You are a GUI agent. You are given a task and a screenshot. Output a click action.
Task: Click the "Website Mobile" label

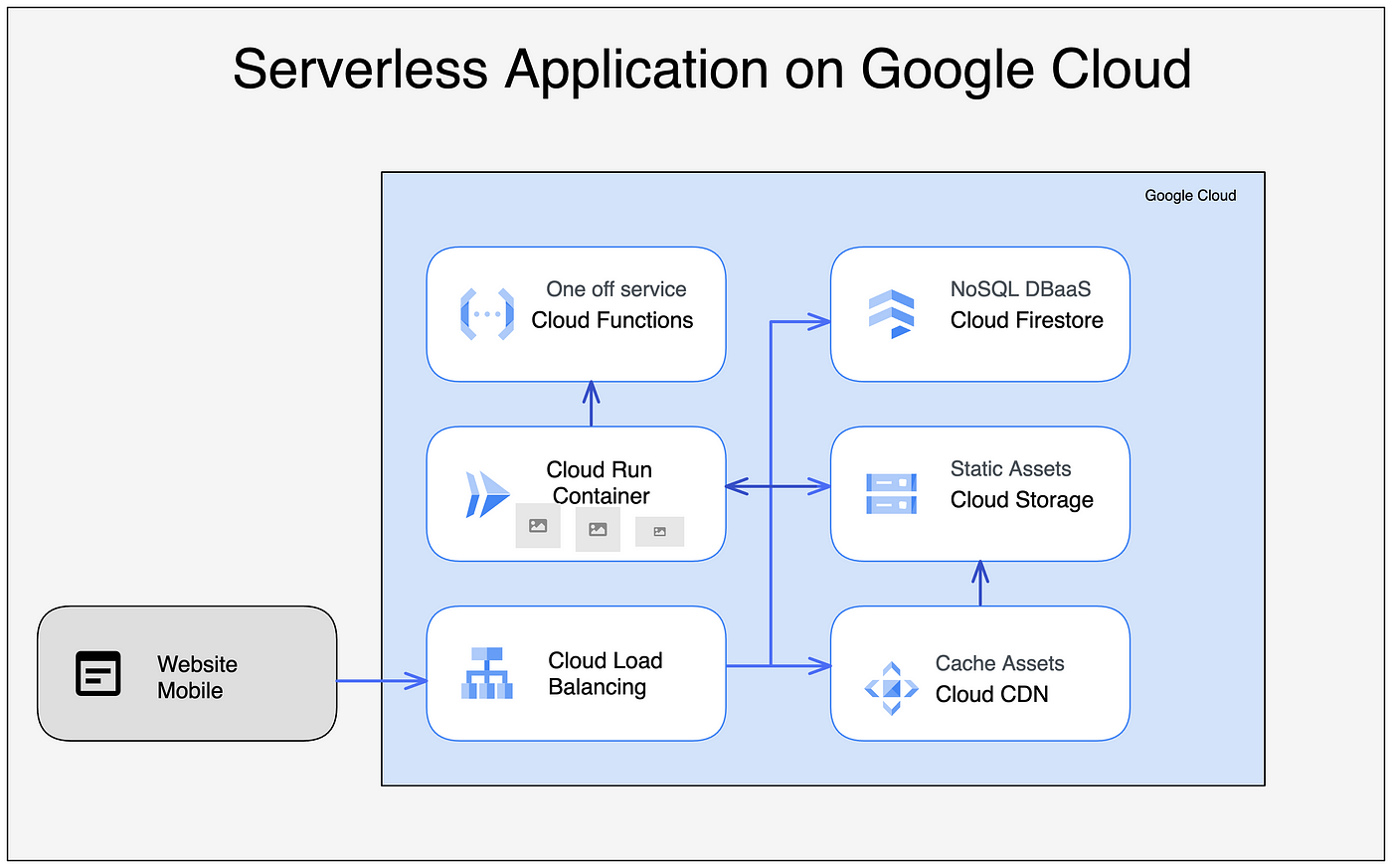(197, 677)
